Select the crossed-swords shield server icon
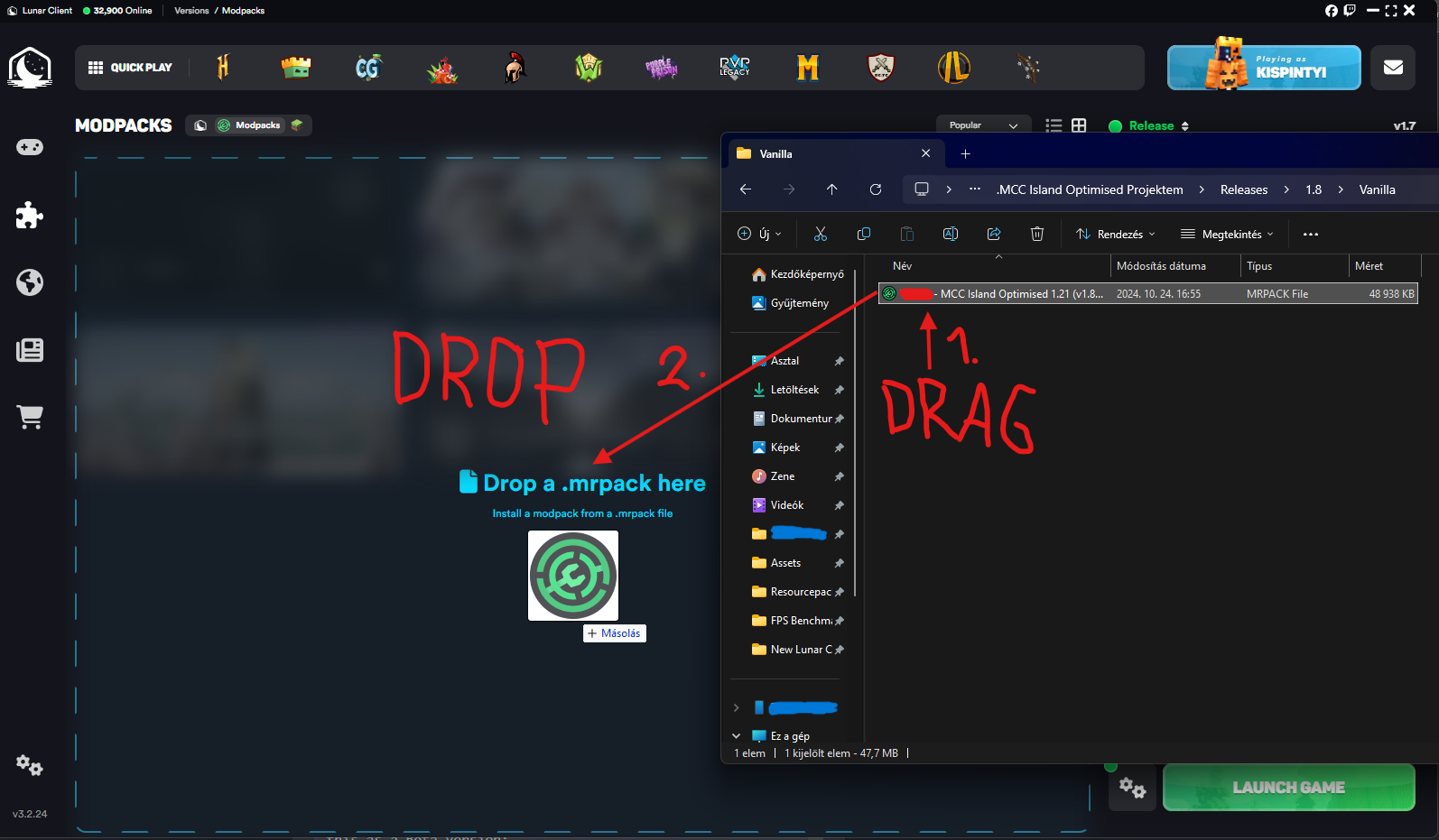1439x840 pixels. [881, 68]
